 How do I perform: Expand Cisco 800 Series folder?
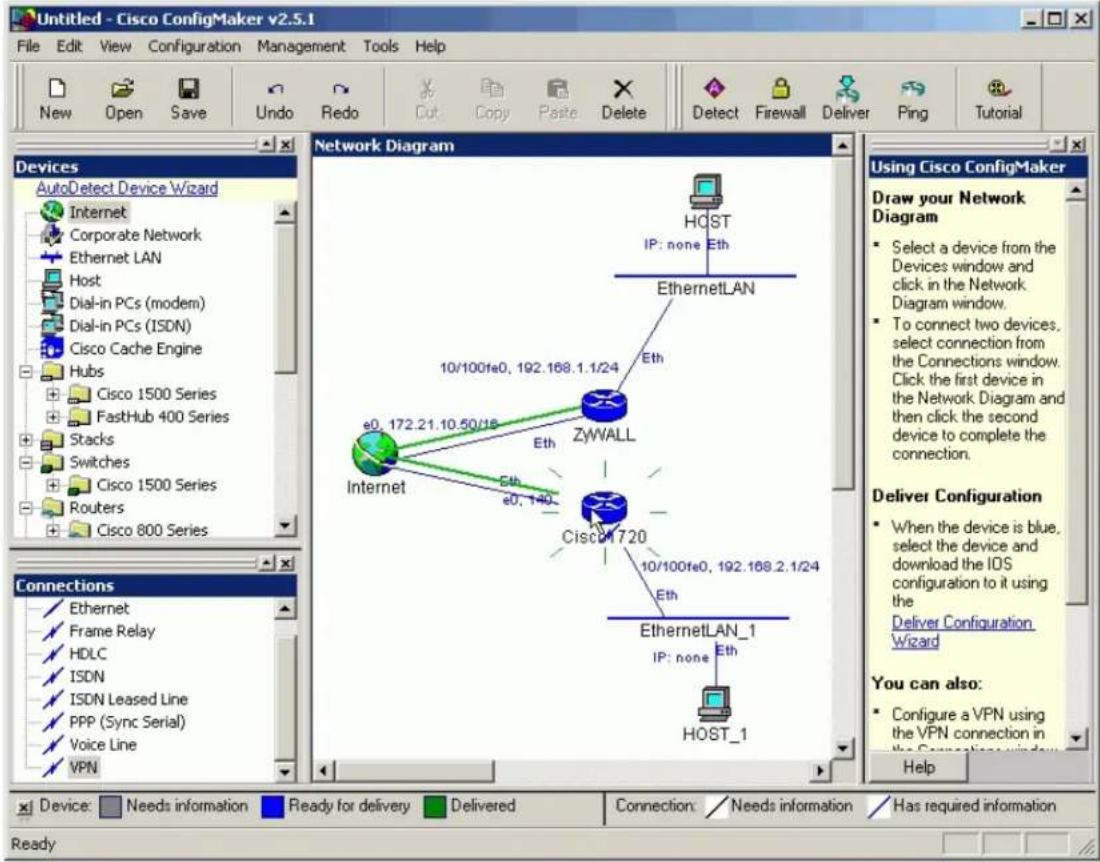(53, 530)
